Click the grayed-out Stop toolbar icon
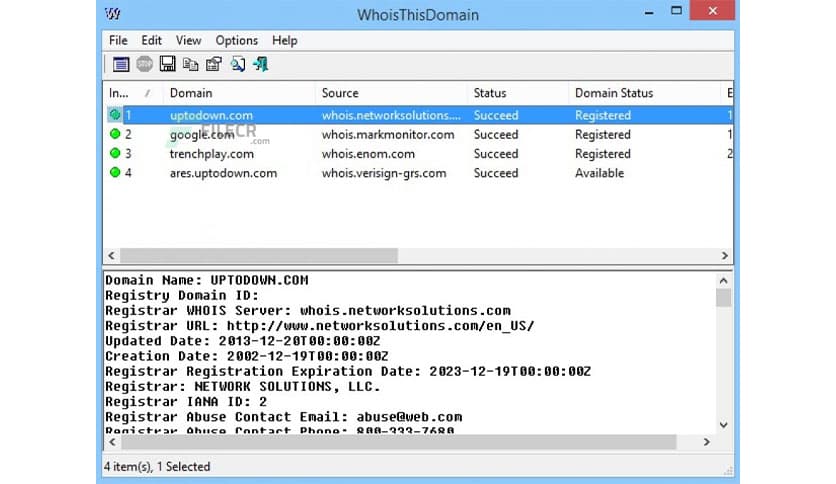Viewport: 836px width, 484px height. click(144, 64)
